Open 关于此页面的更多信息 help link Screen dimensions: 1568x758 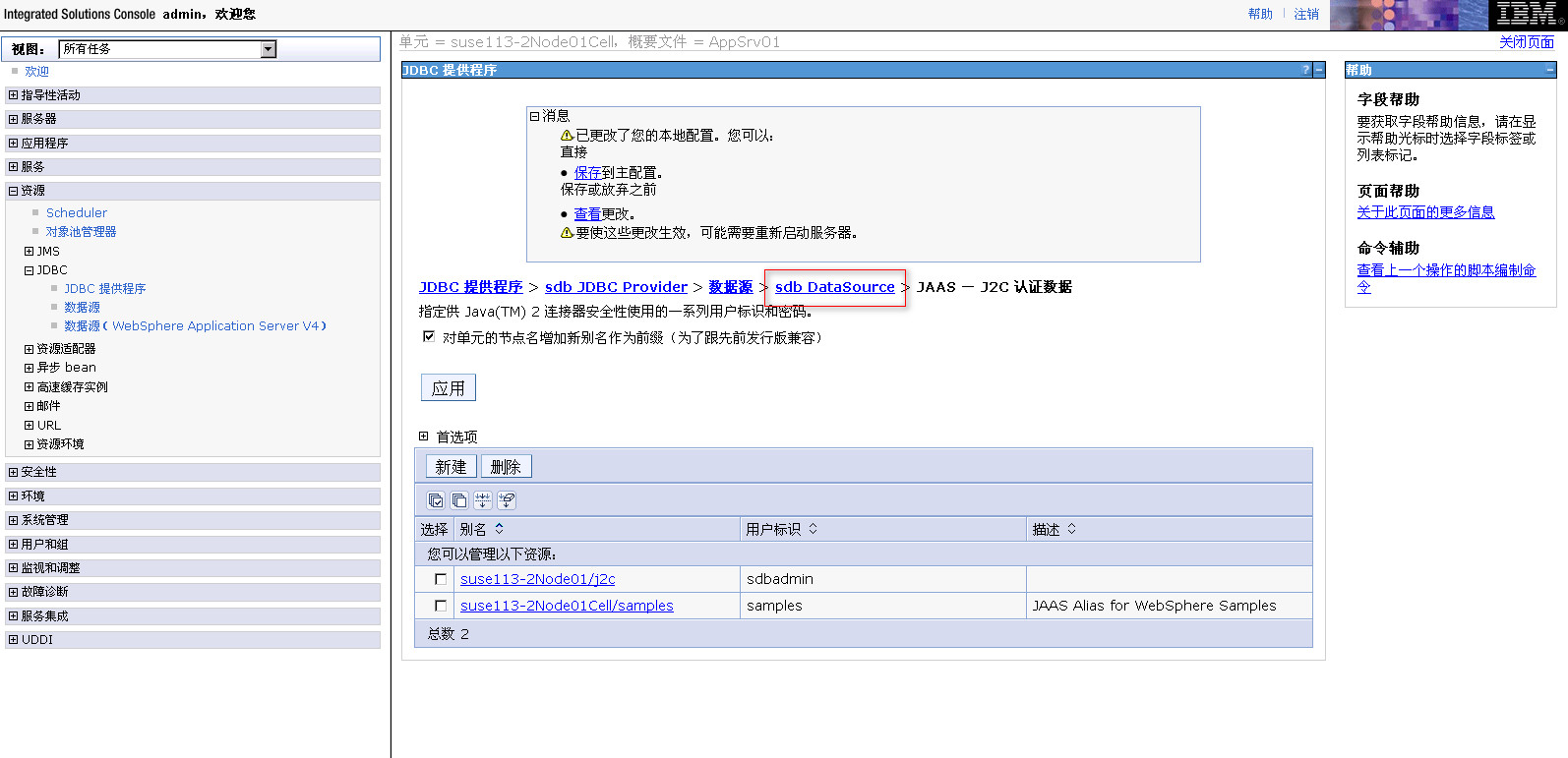pyautogui.click(x=1425, y=212)
